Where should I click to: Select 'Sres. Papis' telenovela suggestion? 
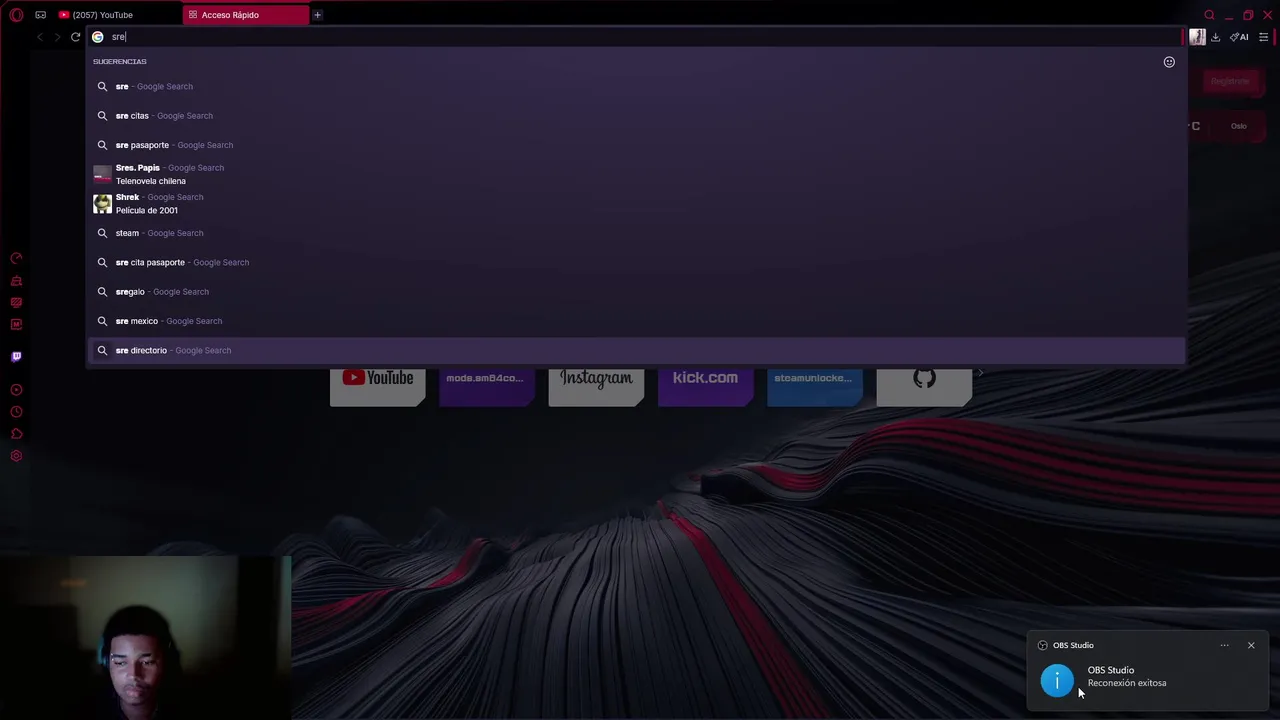click(x=636, y=174)
